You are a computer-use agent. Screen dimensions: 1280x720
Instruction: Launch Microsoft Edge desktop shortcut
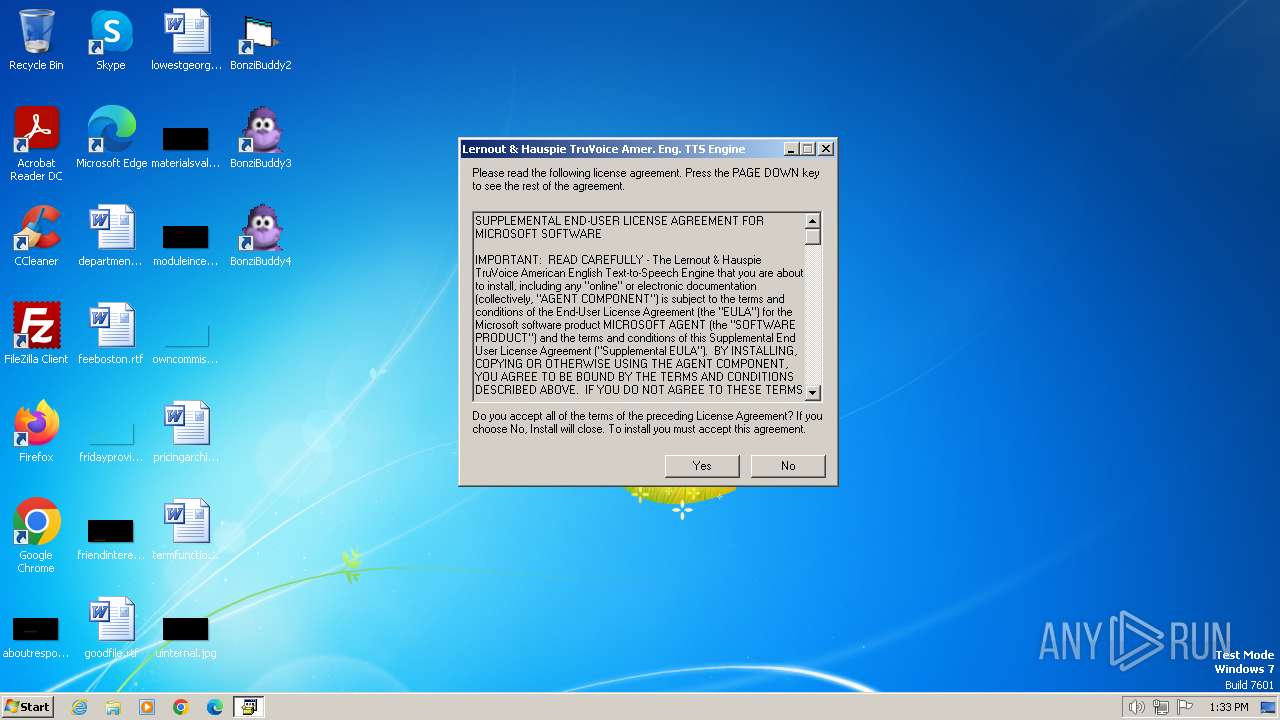coord(111,138)
